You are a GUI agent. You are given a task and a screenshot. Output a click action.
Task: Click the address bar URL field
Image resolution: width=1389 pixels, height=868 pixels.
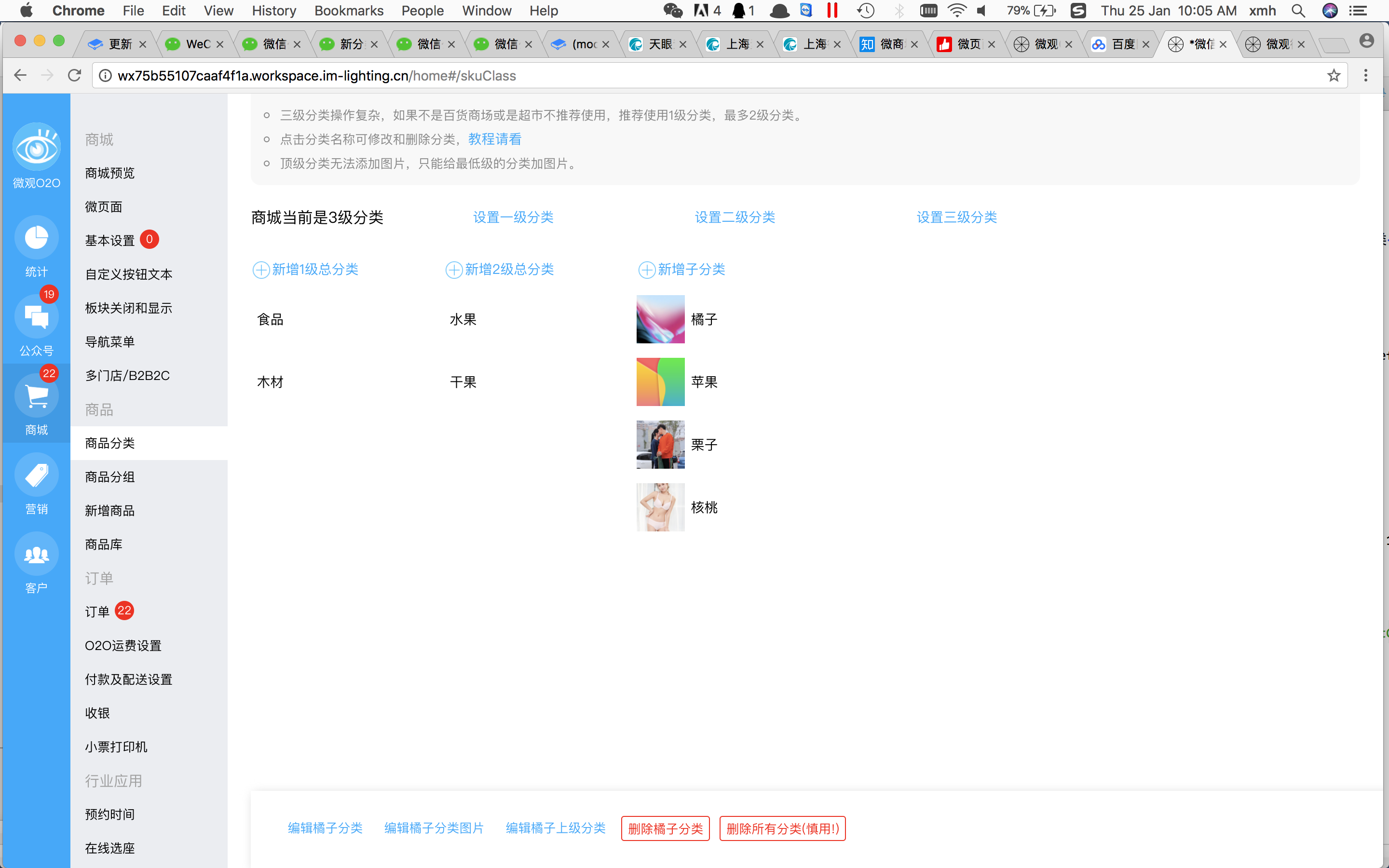click(720, 75)
